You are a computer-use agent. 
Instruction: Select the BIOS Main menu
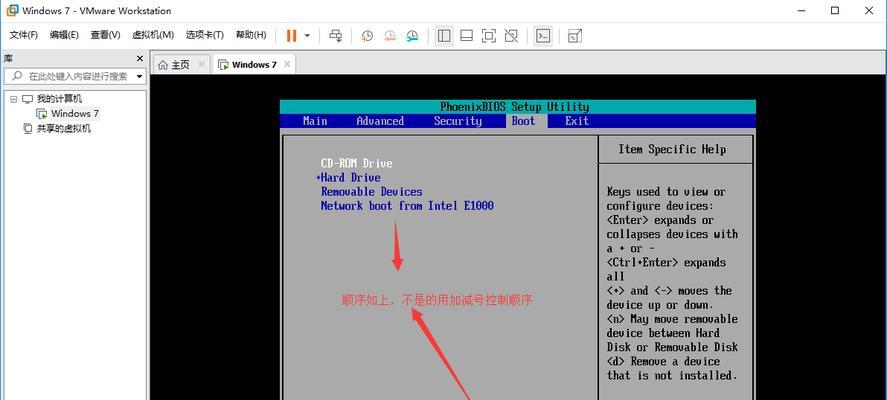[x=315, y=121]
